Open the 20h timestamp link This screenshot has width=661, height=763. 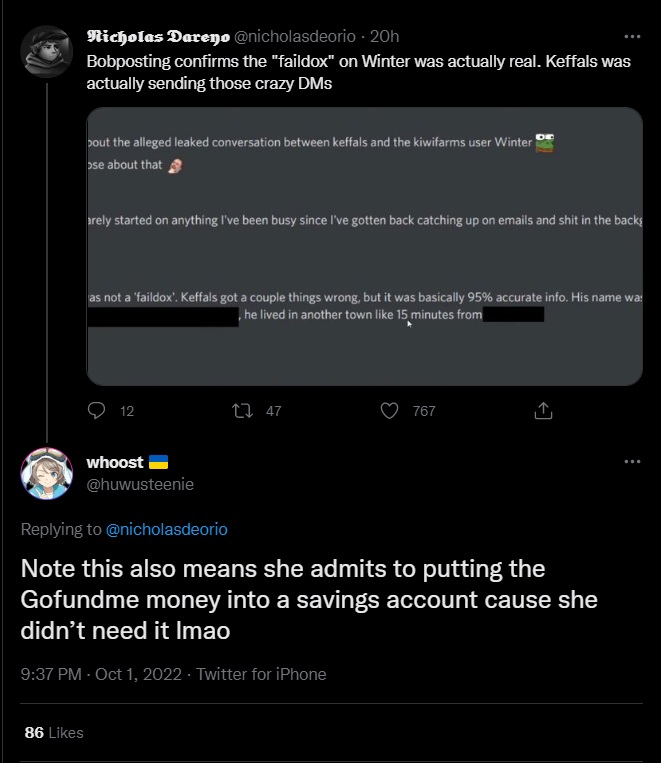[x=384, y=36]
